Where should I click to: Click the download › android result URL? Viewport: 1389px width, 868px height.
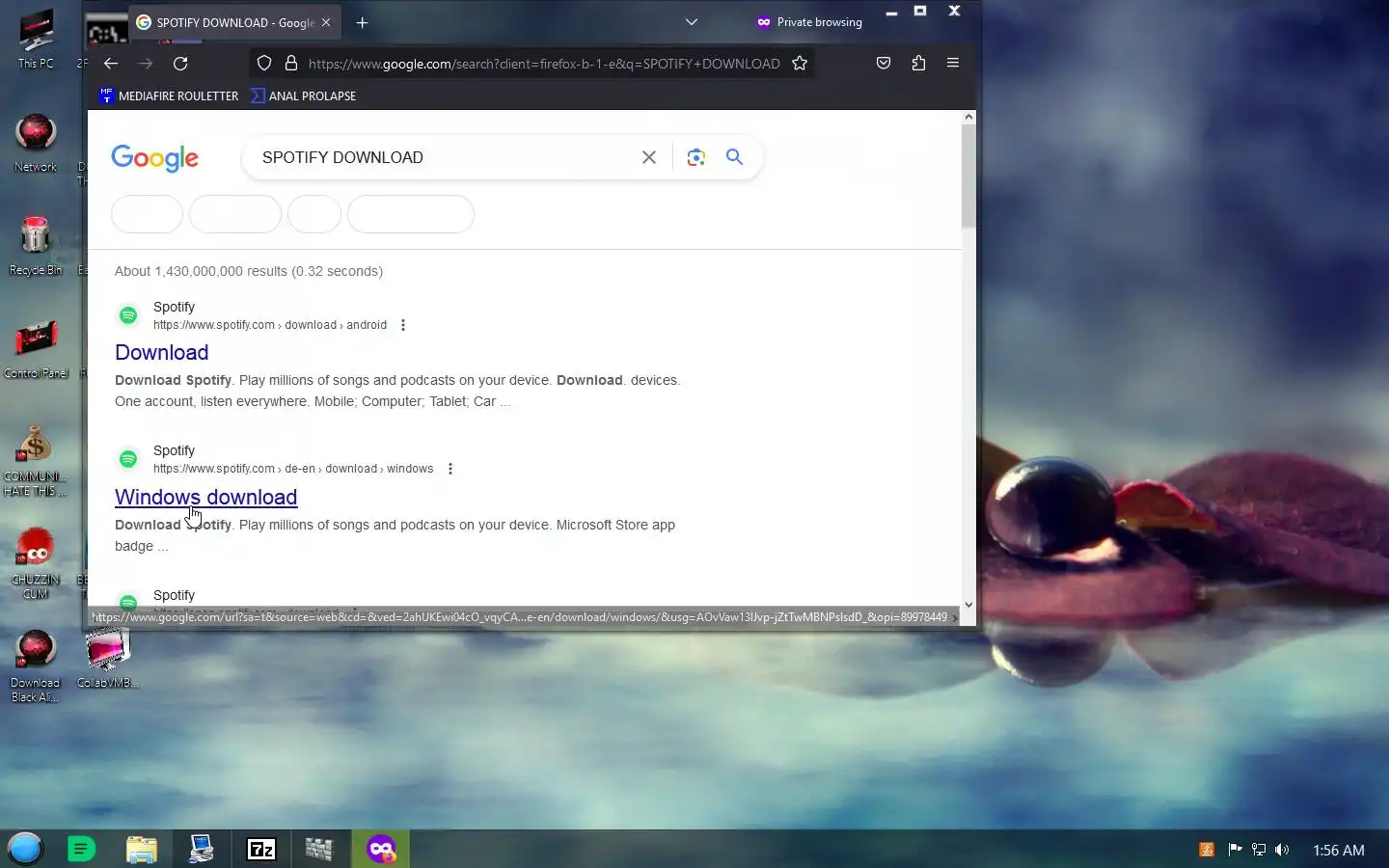[x=270, y=325]
